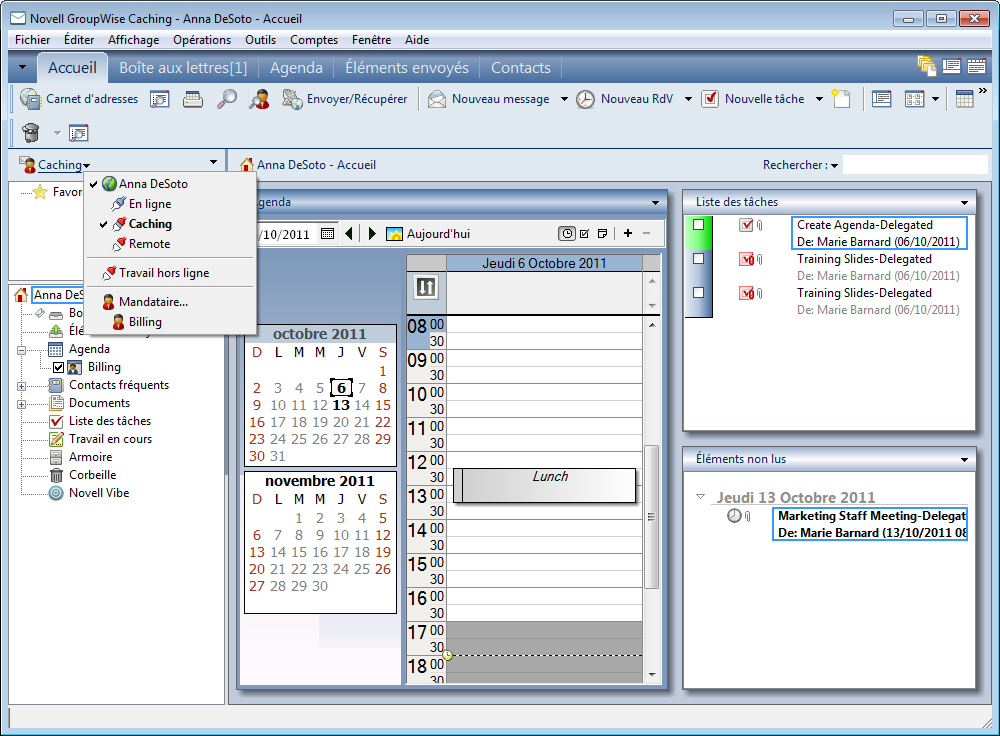The width and height of the screenshot is (1000, 736).
Task: Open the Nouvelle tâche dropdown arrow
Action: point(819,99)
